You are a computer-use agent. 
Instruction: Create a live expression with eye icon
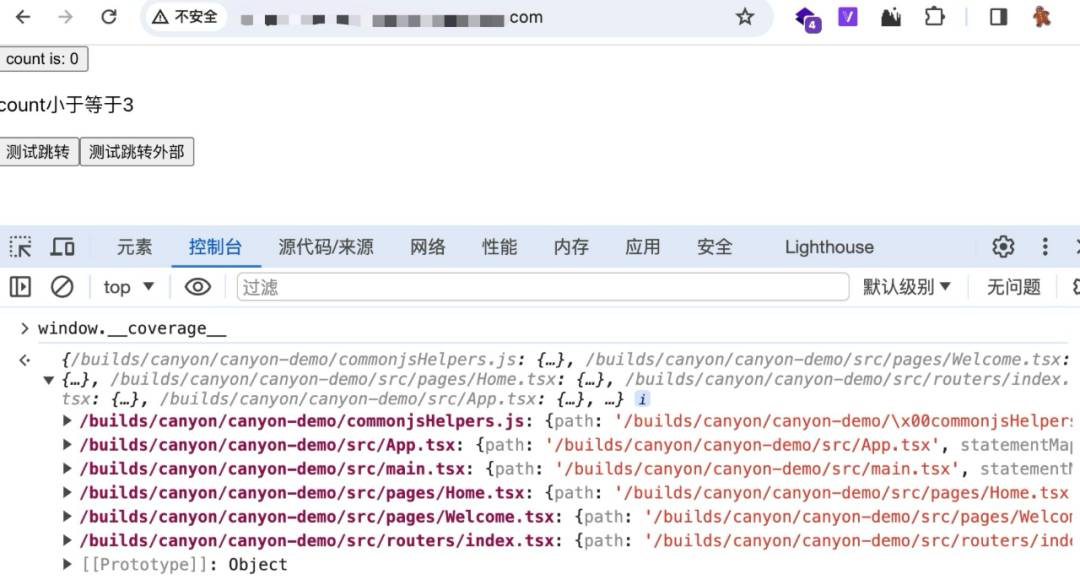(x=198, y=287)
